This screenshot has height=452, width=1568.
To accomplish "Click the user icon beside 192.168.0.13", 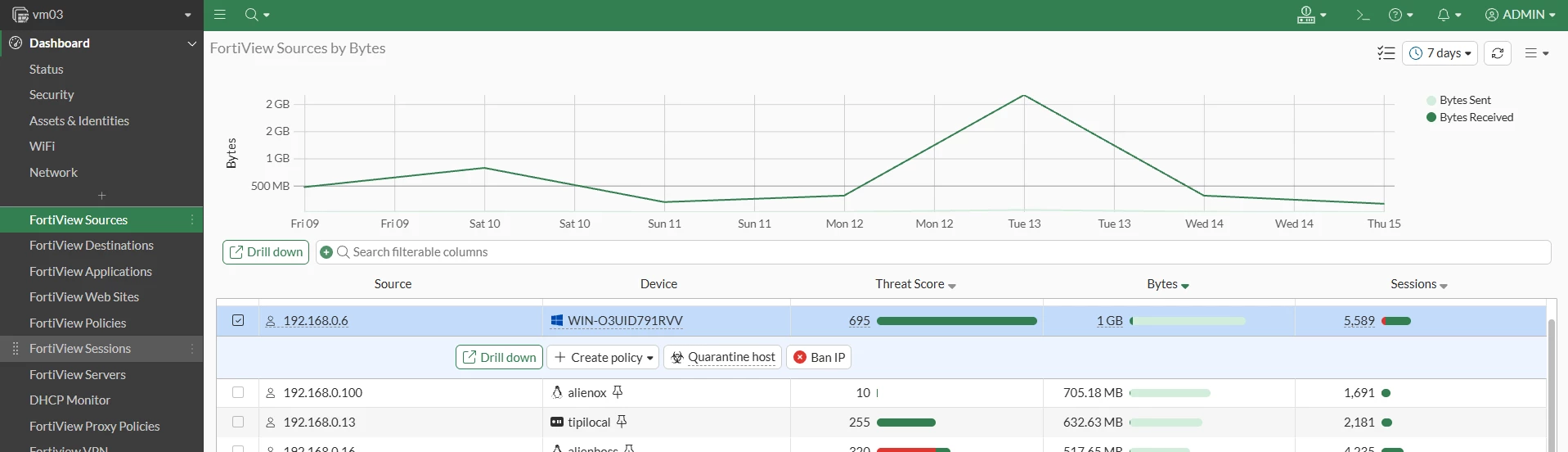I will (x=271, y=423).
